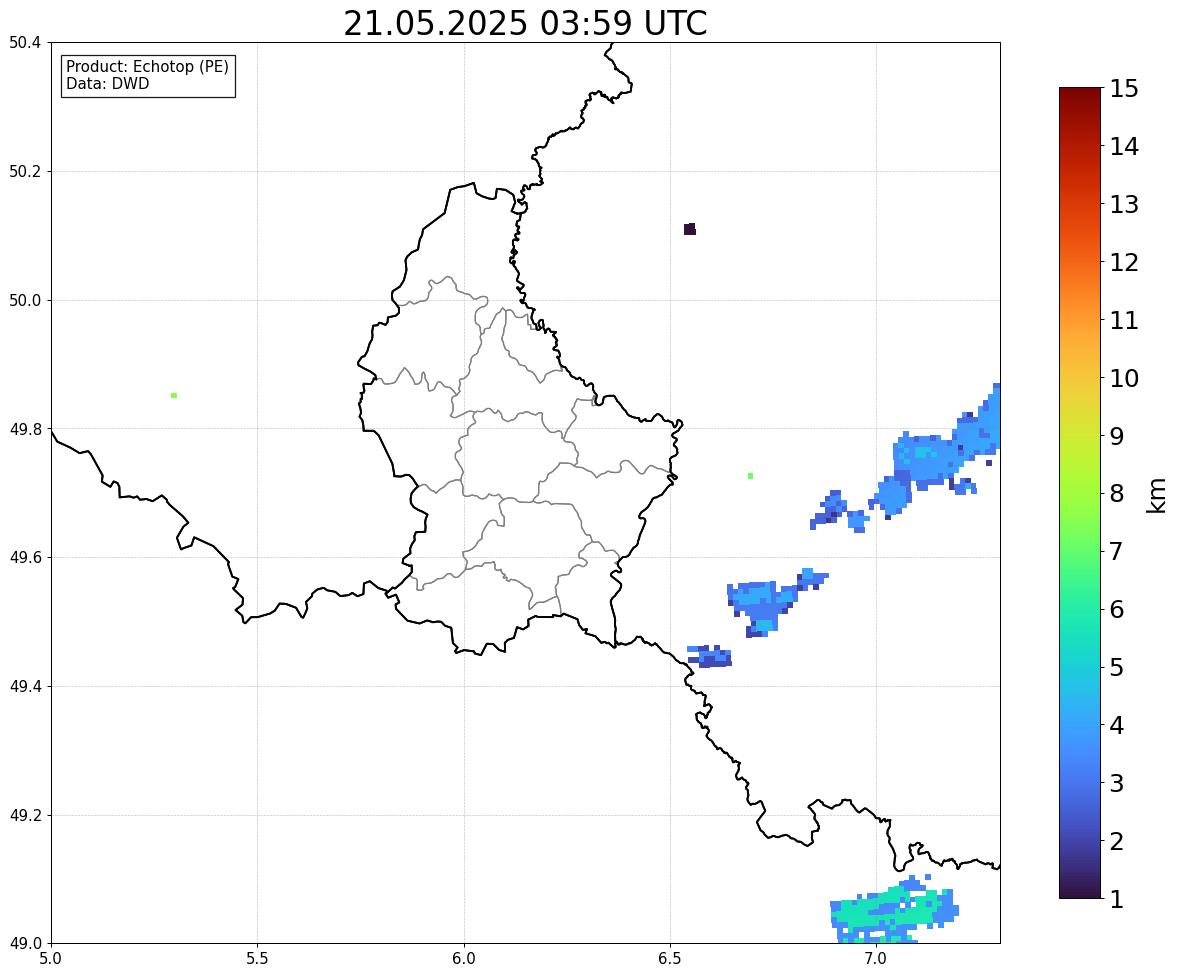This screenshot has height=976, width=1178.
Task: Click the x-axis label 5.5
Action: click(257, 959)
